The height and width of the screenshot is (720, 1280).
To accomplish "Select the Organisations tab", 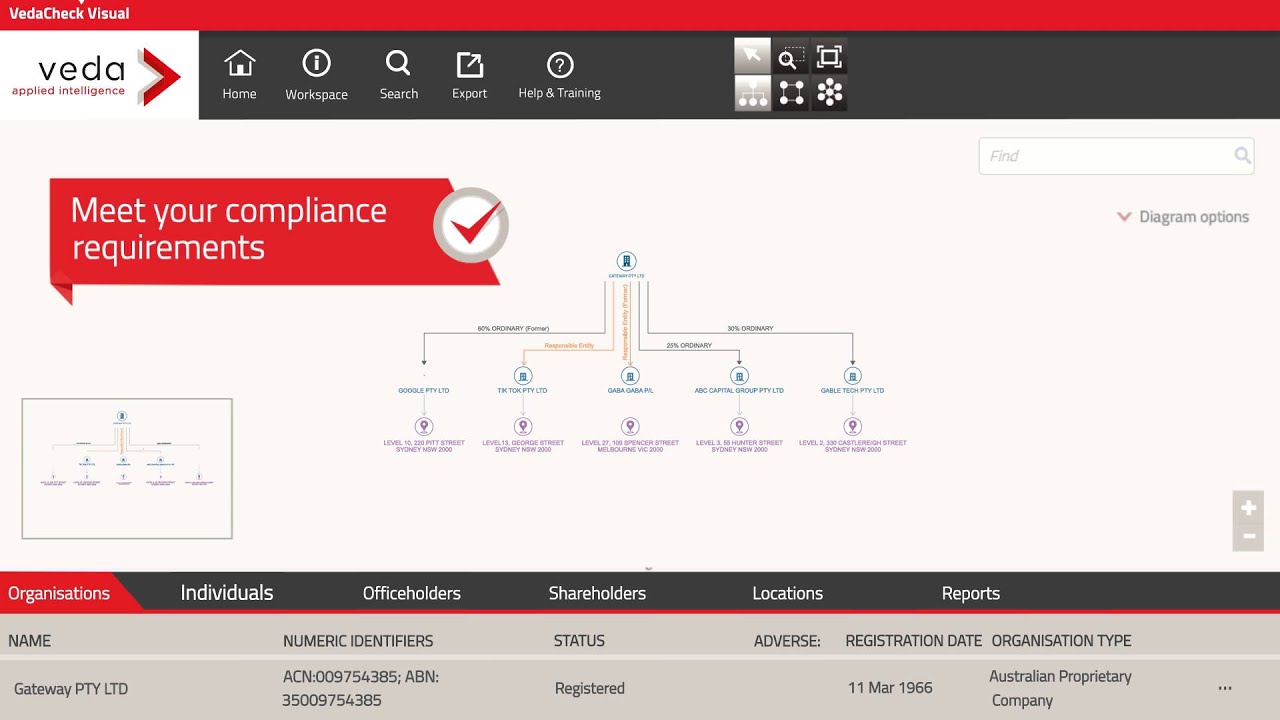I will 59,593.
